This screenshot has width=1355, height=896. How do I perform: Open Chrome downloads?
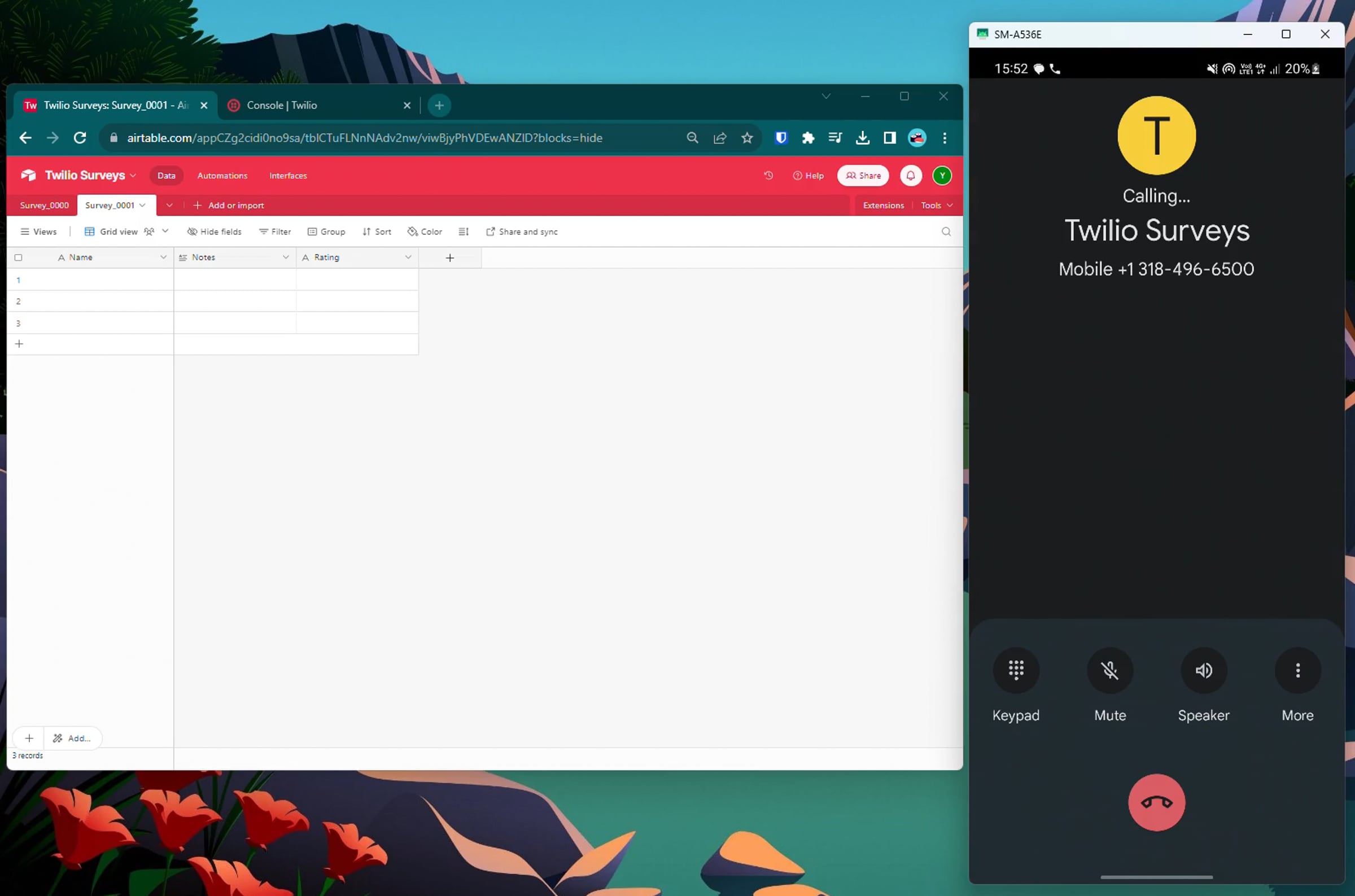(x=863, y=138)
